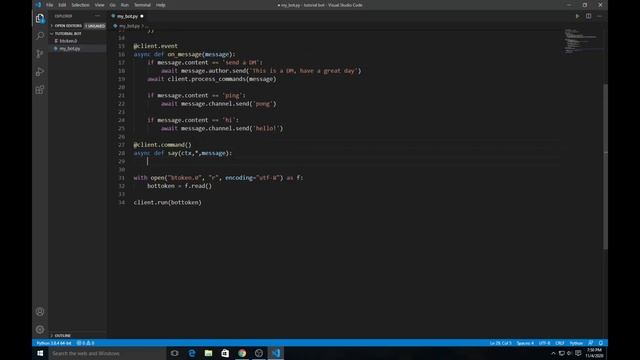Change indentation via Spaces: 4
The image size is (640, 360).
[525, 343]
